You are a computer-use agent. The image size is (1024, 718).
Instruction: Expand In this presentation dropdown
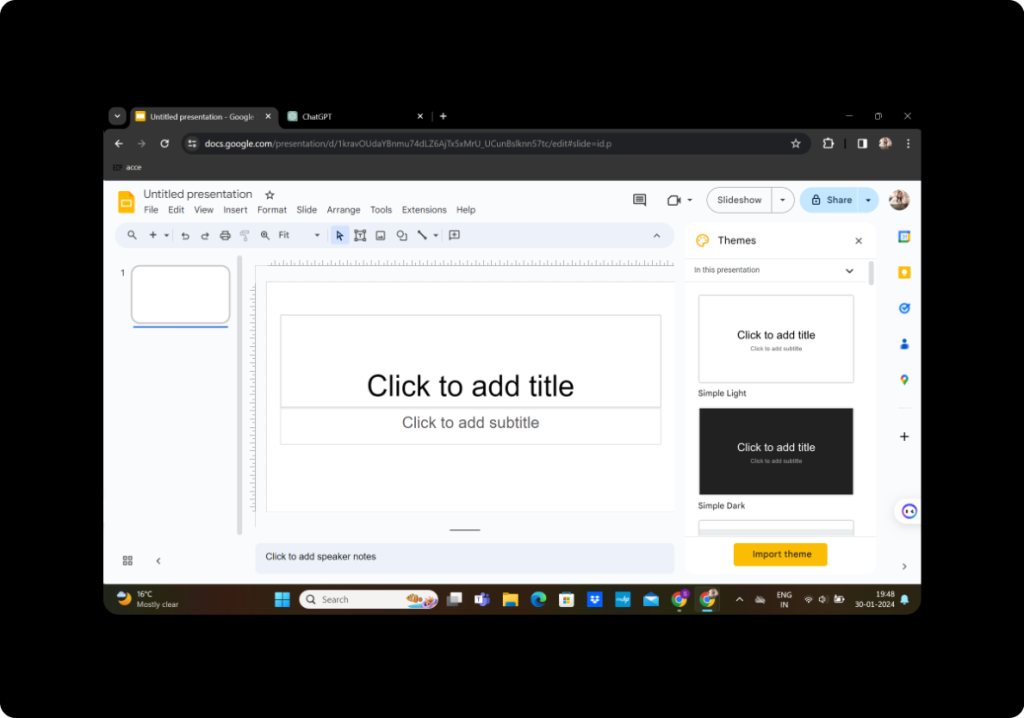[775, 270]
